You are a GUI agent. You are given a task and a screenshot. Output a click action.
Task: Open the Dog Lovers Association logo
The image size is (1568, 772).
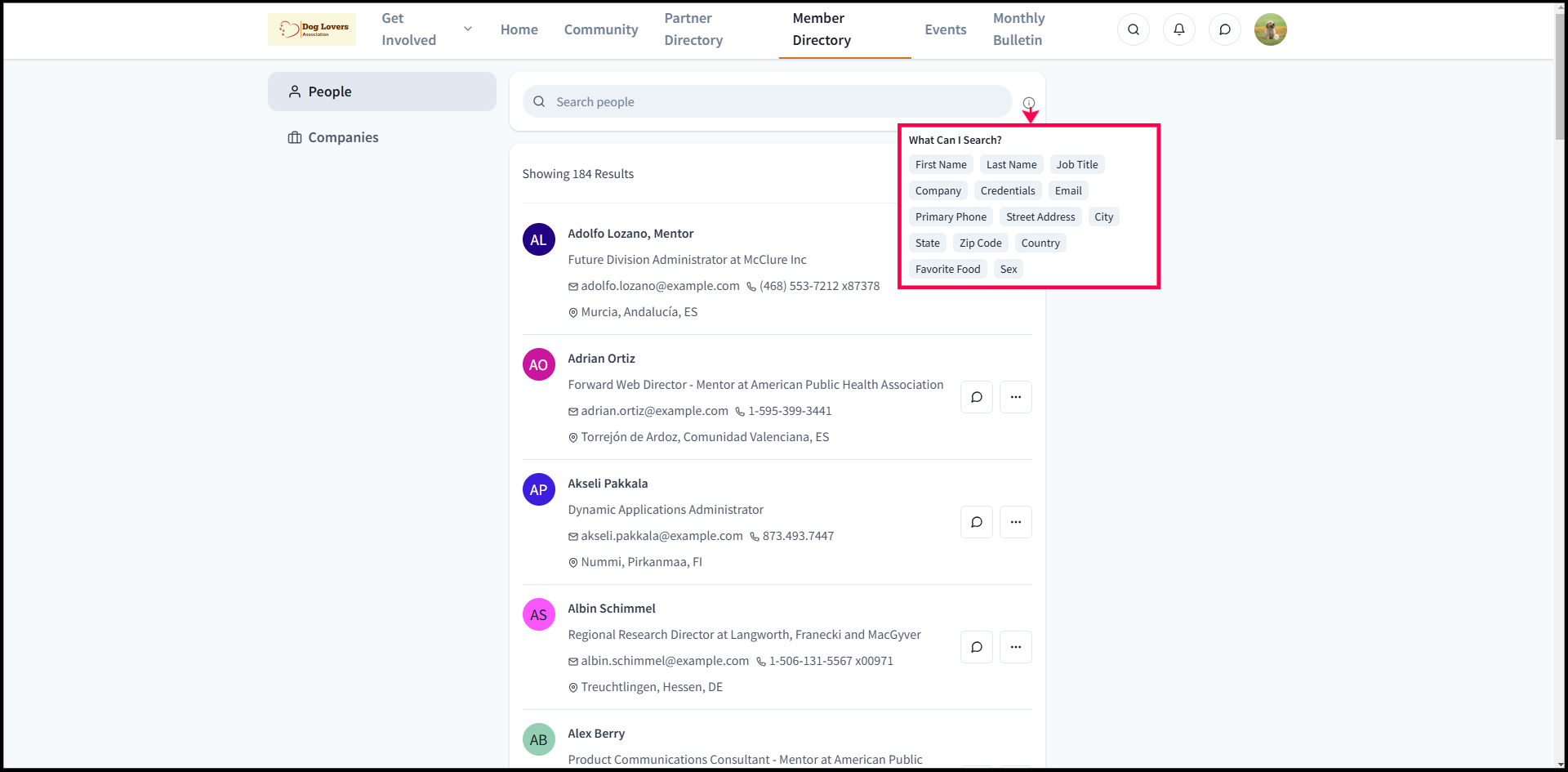tap(312, 29)
